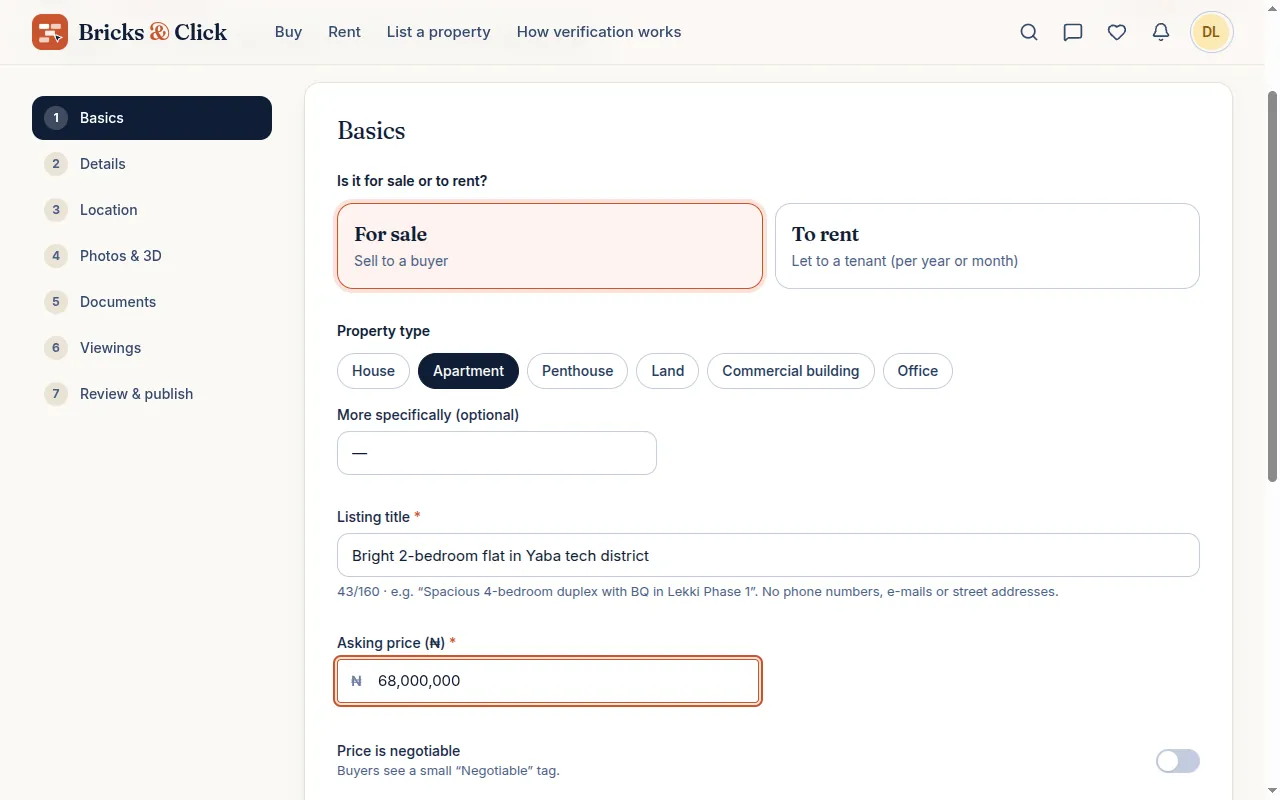The height and width of the screenshot is (800, 1280).
Task: Open the More specifically dropdown
Action: point(497,453)
